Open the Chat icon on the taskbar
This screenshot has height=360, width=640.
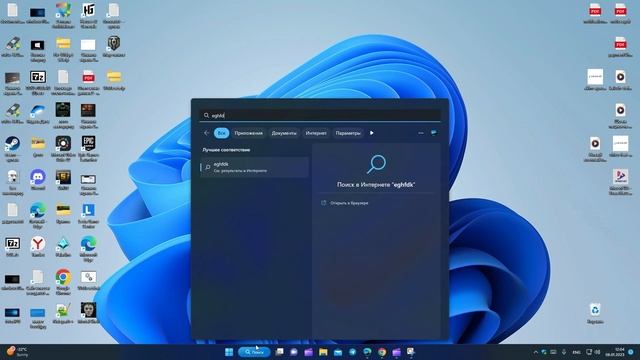(x=294, y=352)
